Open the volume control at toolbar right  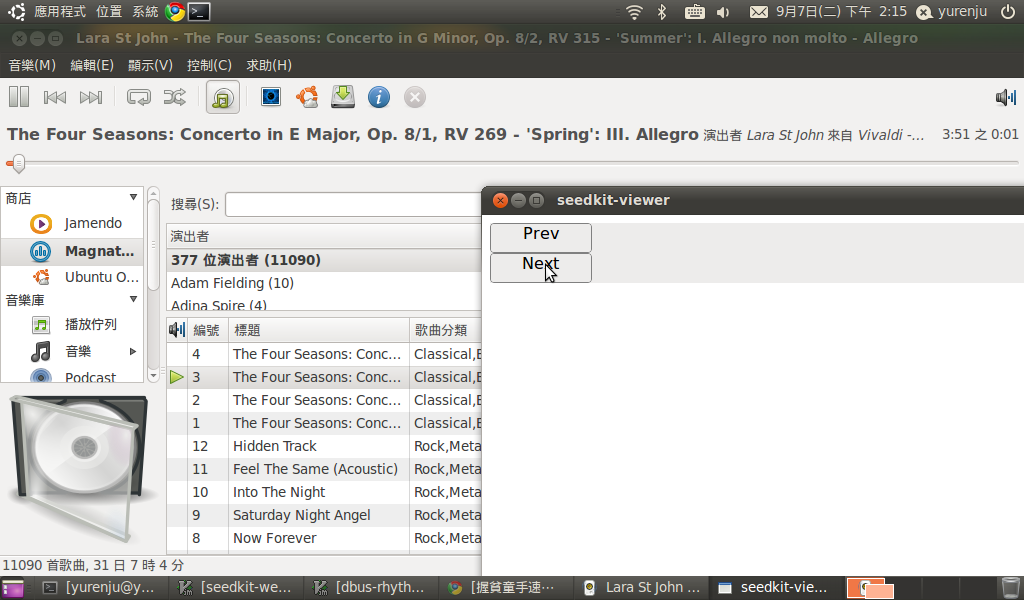point(1006,98)
